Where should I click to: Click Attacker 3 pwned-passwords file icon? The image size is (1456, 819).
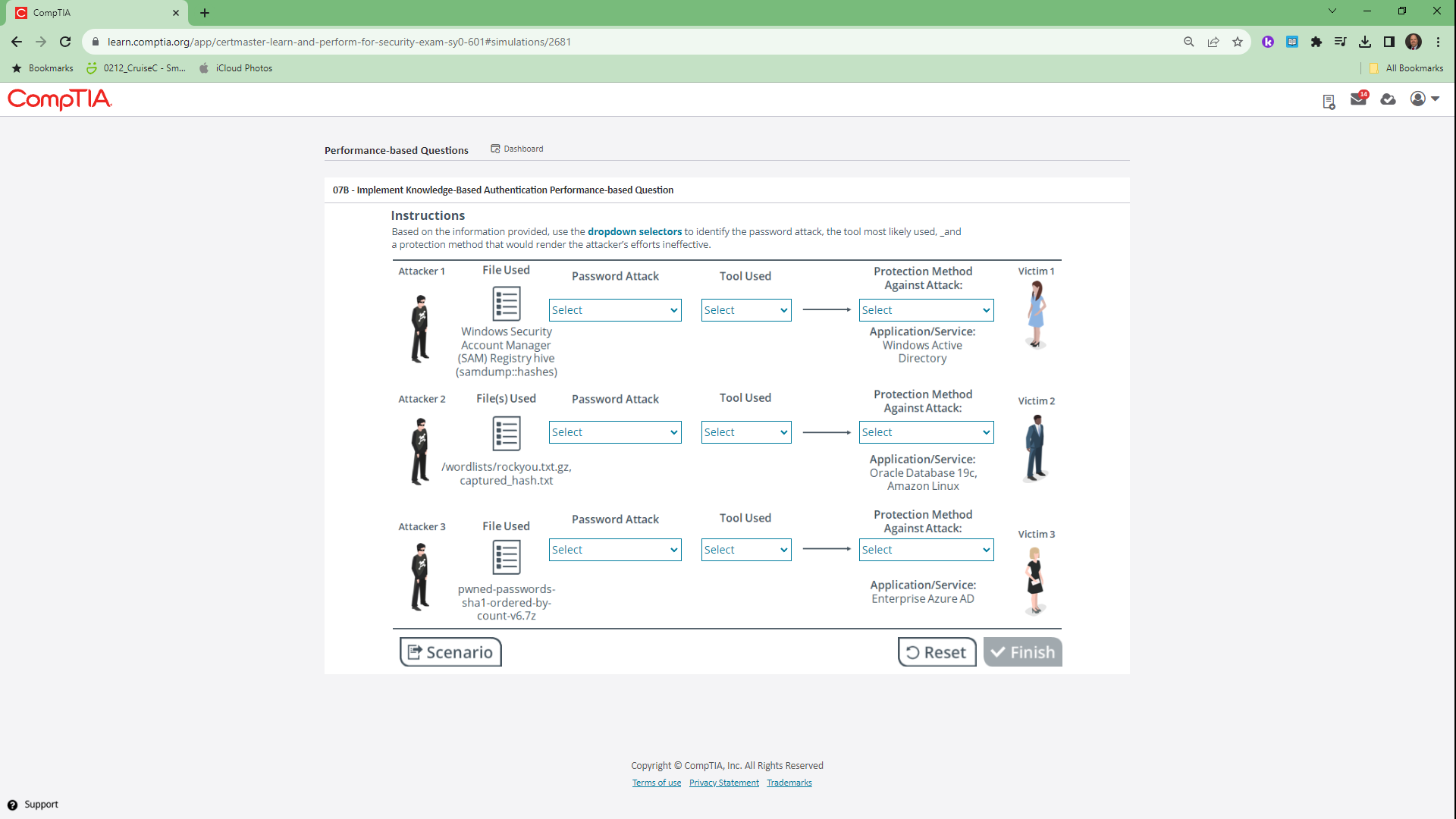coord(506,557)
